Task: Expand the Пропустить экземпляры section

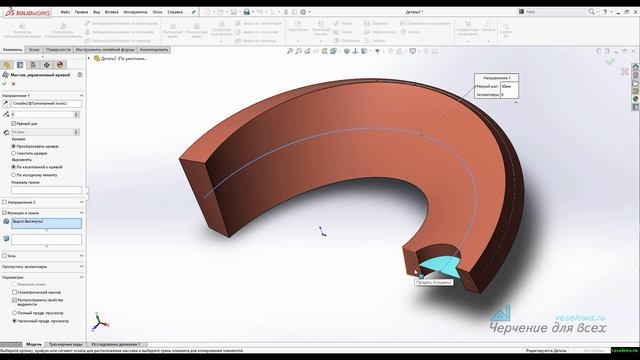Action: (81, 267)
